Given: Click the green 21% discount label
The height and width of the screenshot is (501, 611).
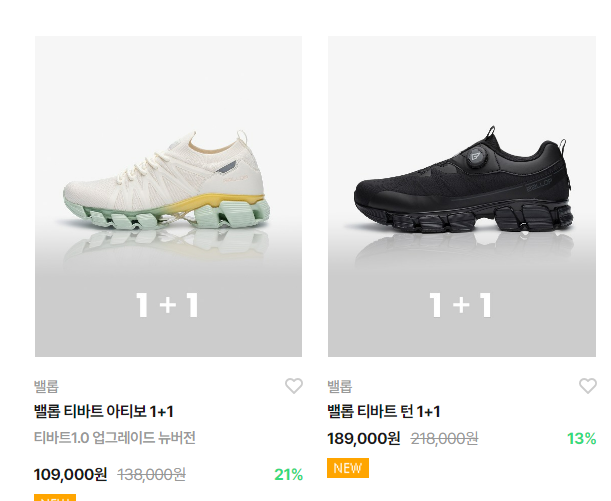Looking at the screenshot, I should [288, 474].
